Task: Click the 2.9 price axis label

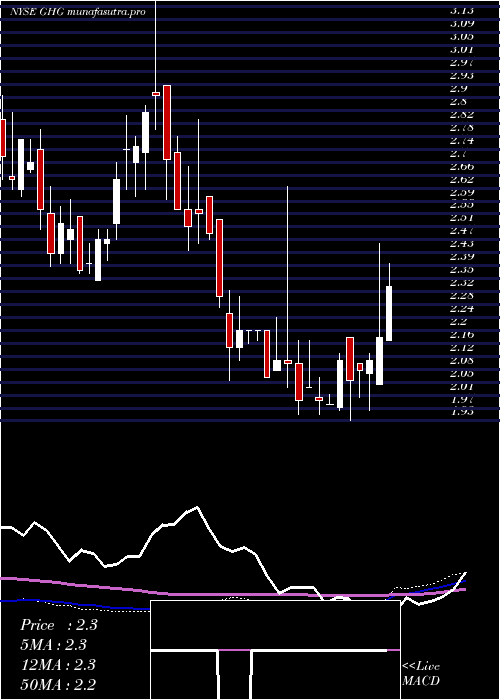Action: (x=458, y=88)
